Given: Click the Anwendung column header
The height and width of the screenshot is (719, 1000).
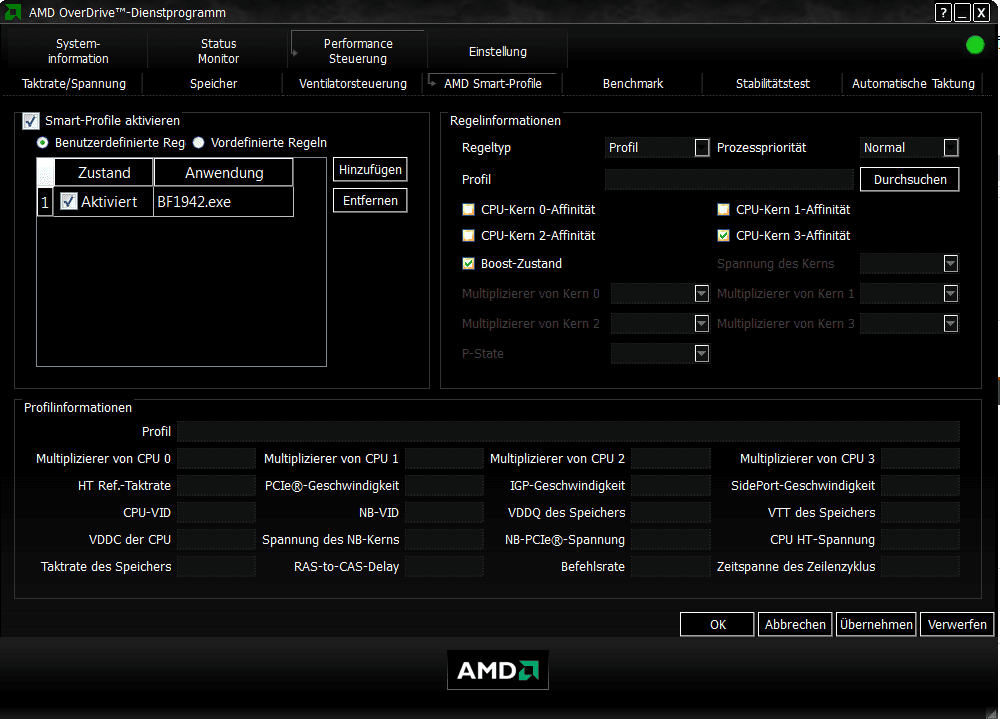Looking at the screenshot, I should tap(224, 172).
